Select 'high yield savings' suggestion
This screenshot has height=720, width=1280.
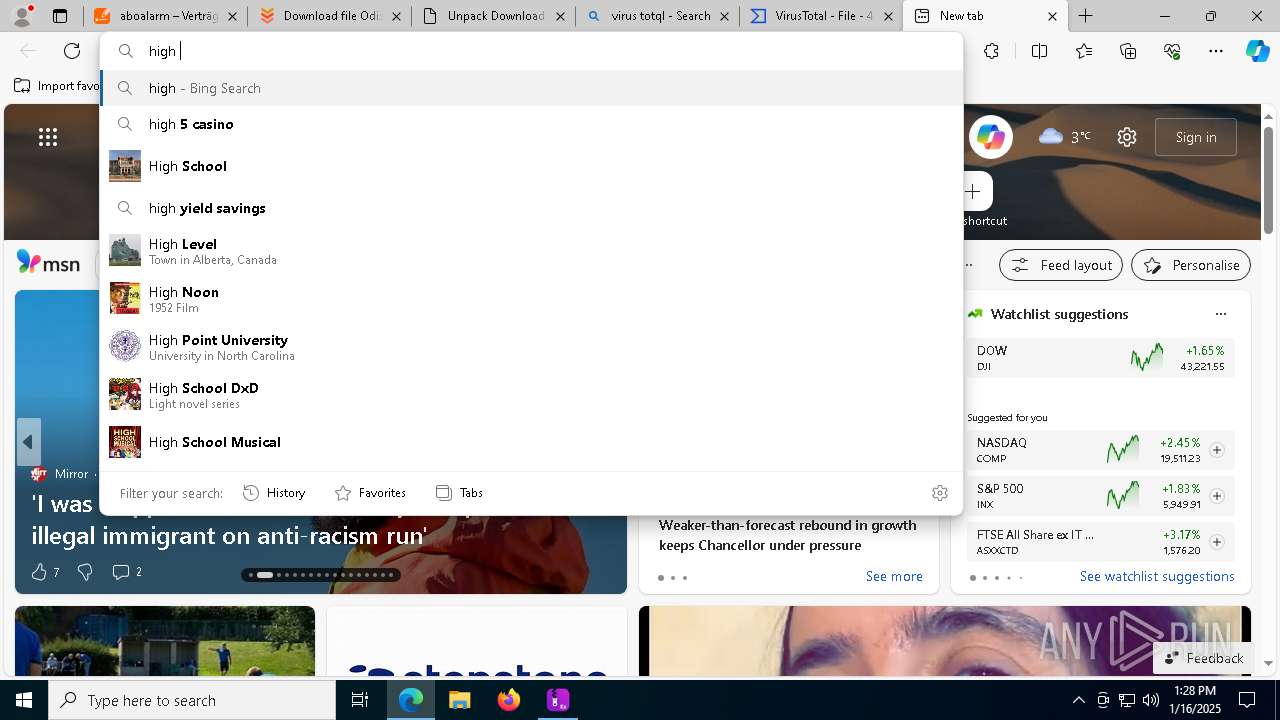tap(531, 208)
